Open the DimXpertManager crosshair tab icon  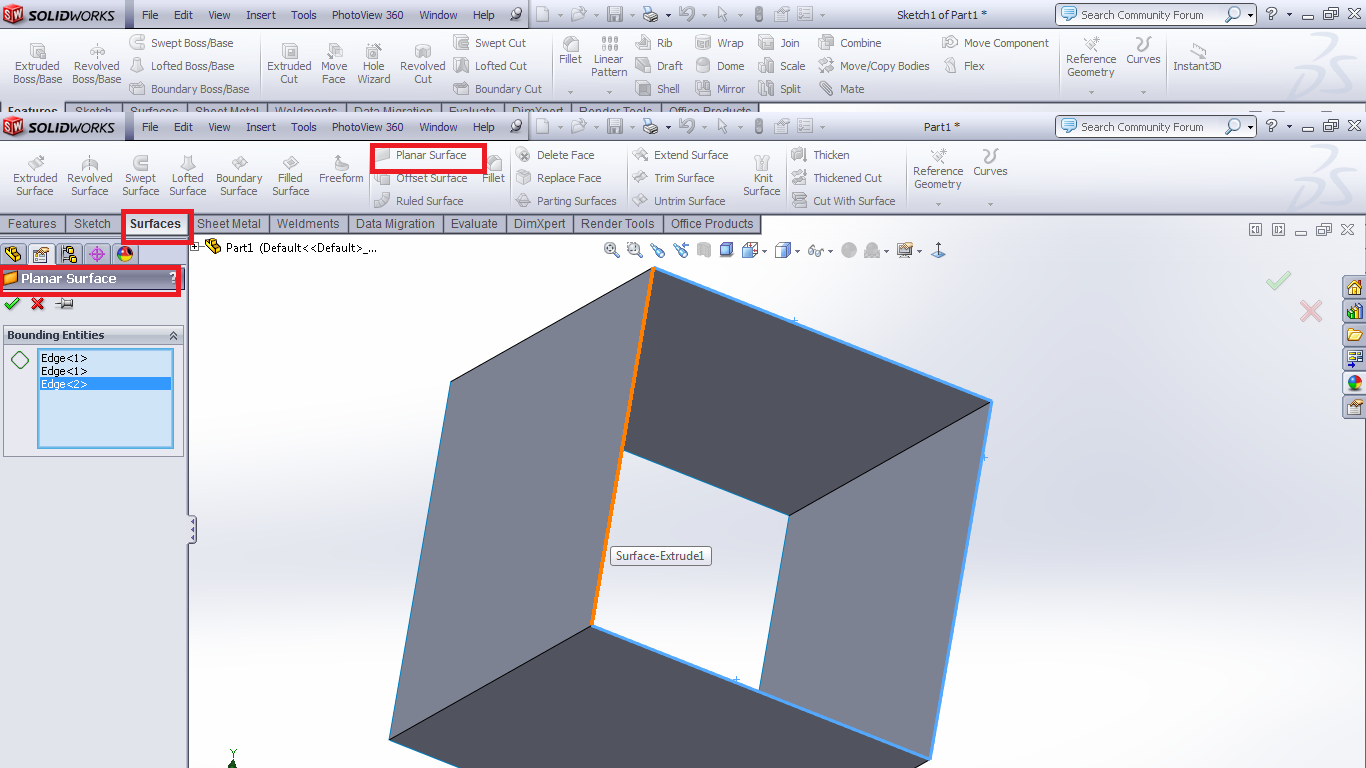pos(96,254)
